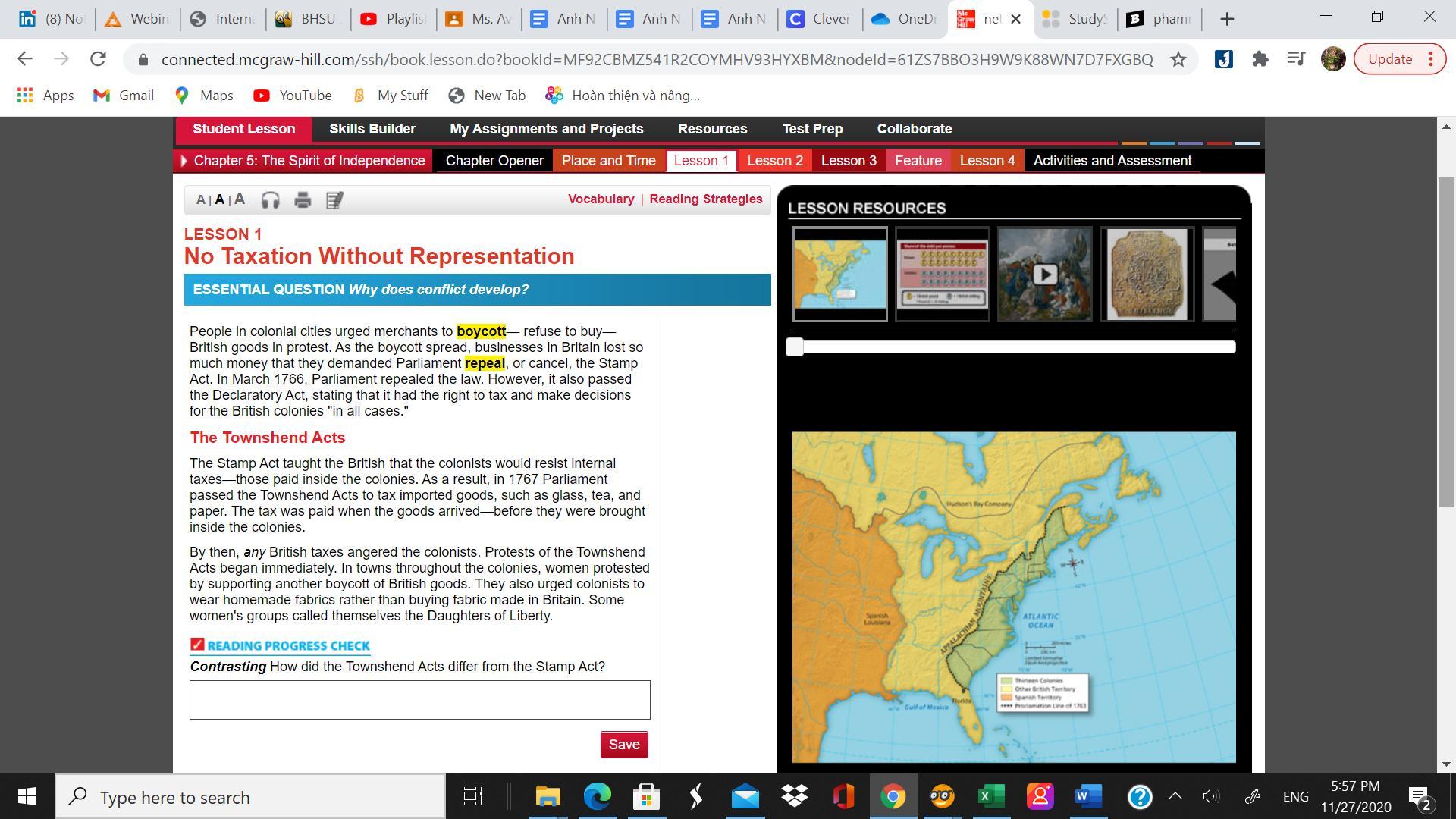Image resolution: width=1456 pixels, height=819 pixels.
Task: Toggle smaller font size button
Action: [x=200, y=199]
